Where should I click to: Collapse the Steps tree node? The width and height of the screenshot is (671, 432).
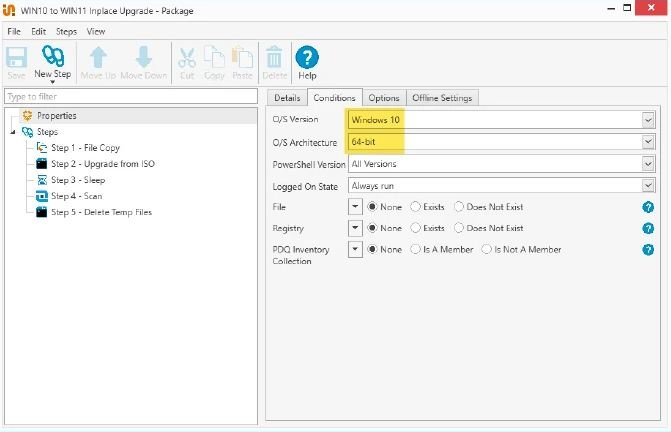pyautogui.click(x=13, y=132)
